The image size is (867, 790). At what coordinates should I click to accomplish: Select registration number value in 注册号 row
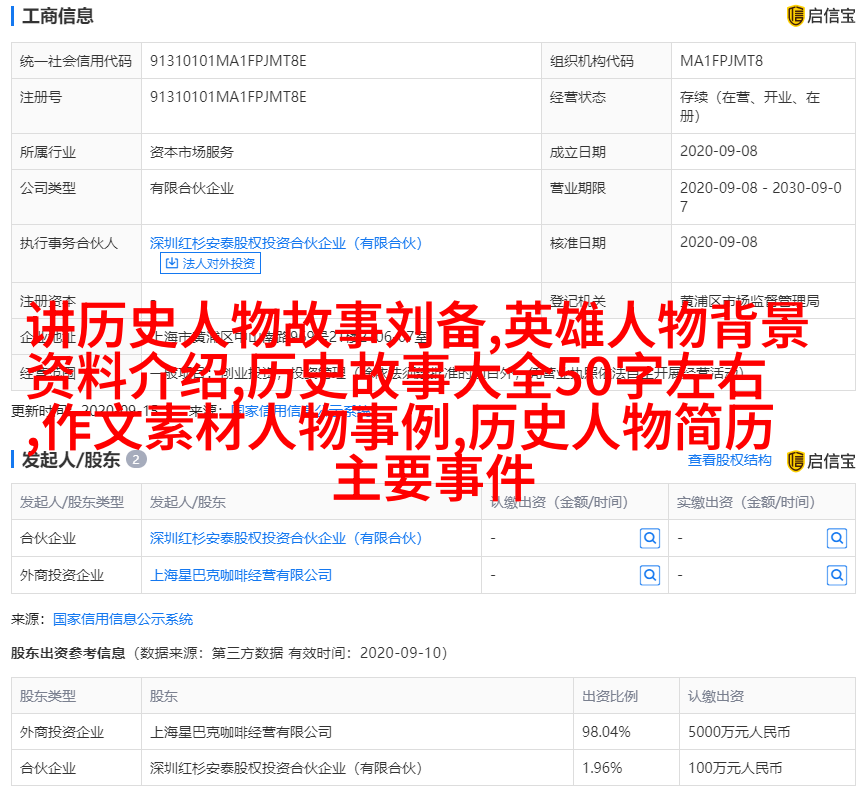[228, 97]
